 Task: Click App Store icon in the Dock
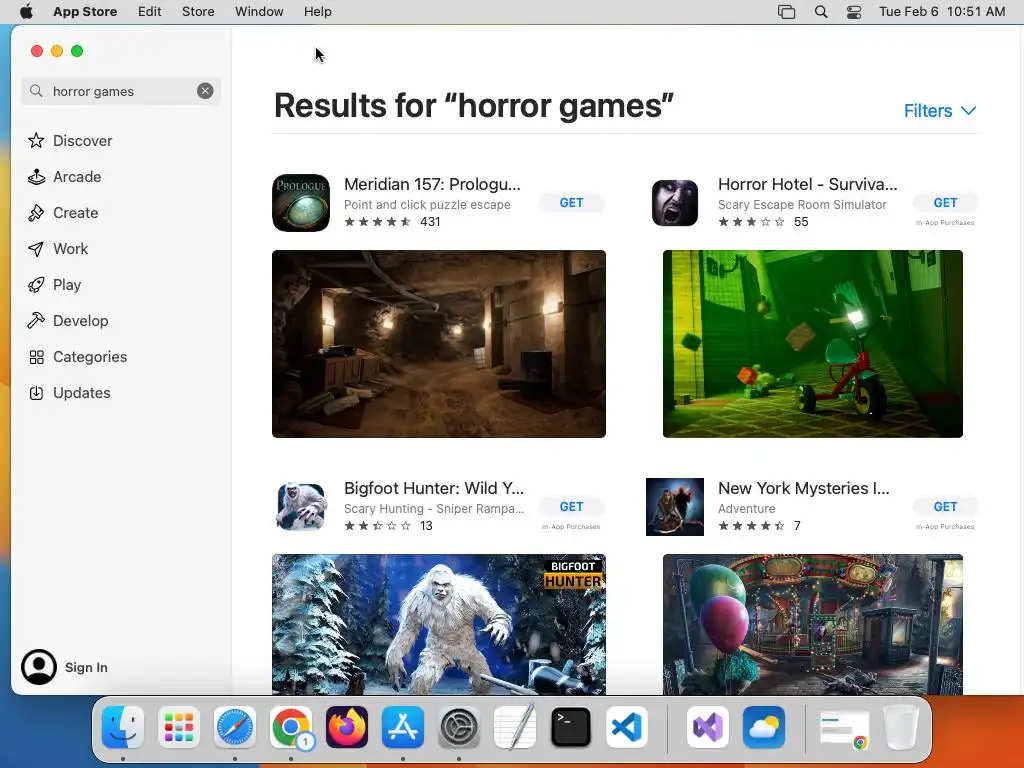(x=403, y=728)
